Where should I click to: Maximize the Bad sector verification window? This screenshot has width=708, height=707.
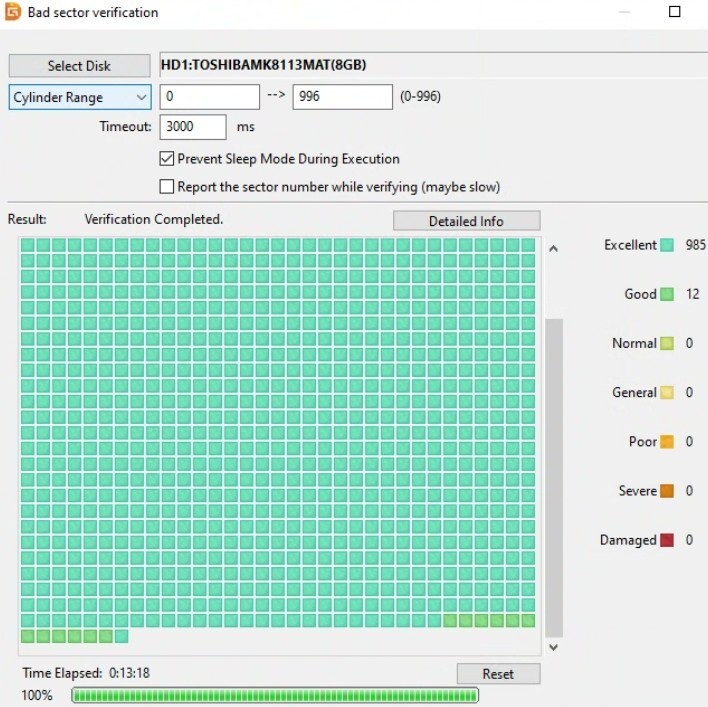point(675,12)
